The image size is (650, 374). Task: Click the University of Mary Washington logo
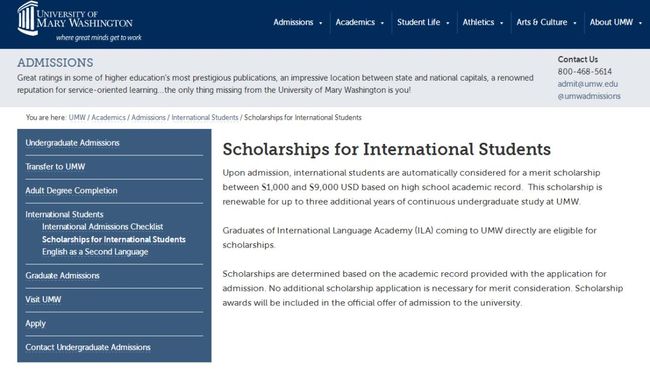pos(75,19)
